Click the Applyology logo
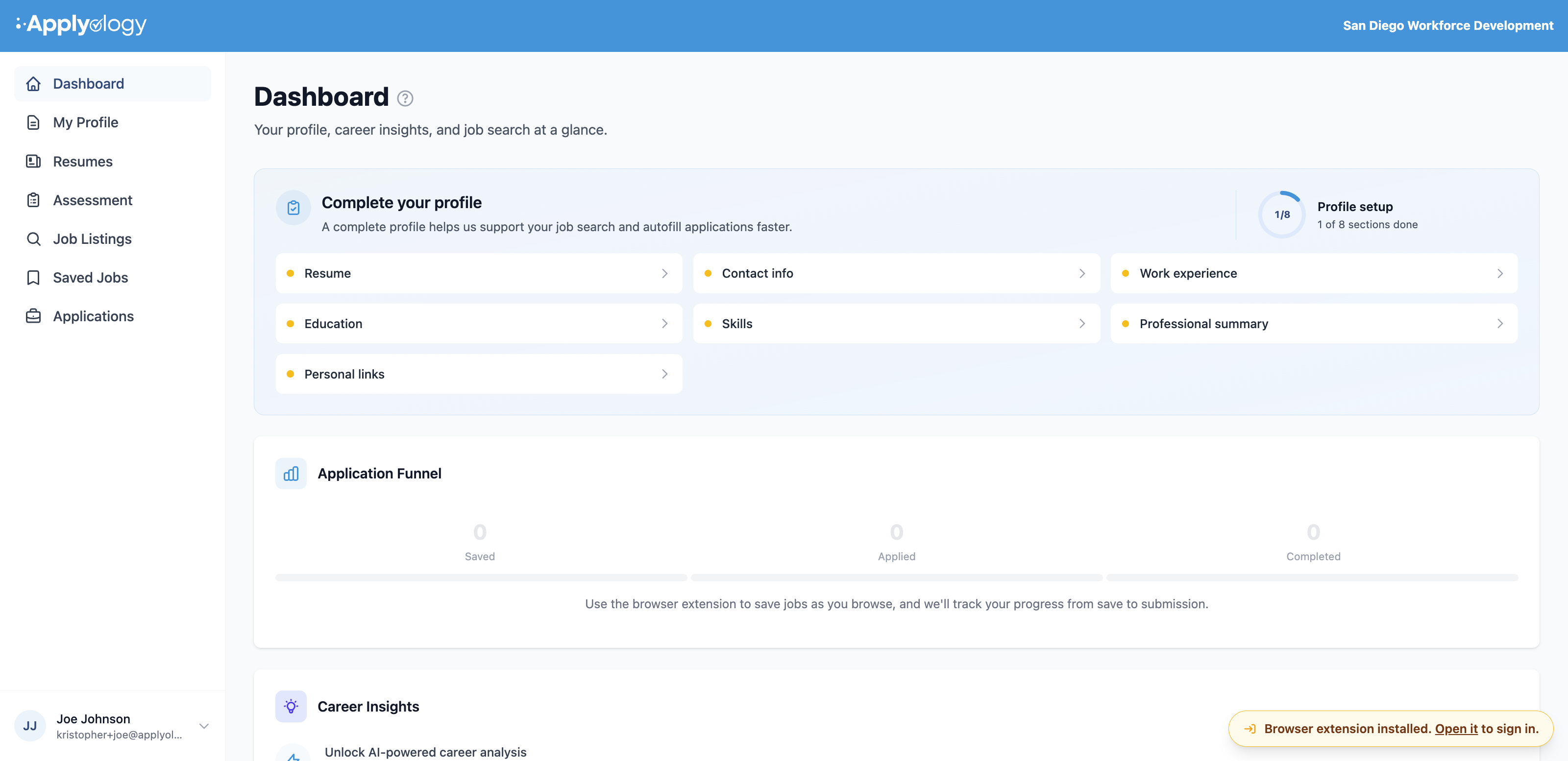The image size is (1568, 761). pos(81,24)
